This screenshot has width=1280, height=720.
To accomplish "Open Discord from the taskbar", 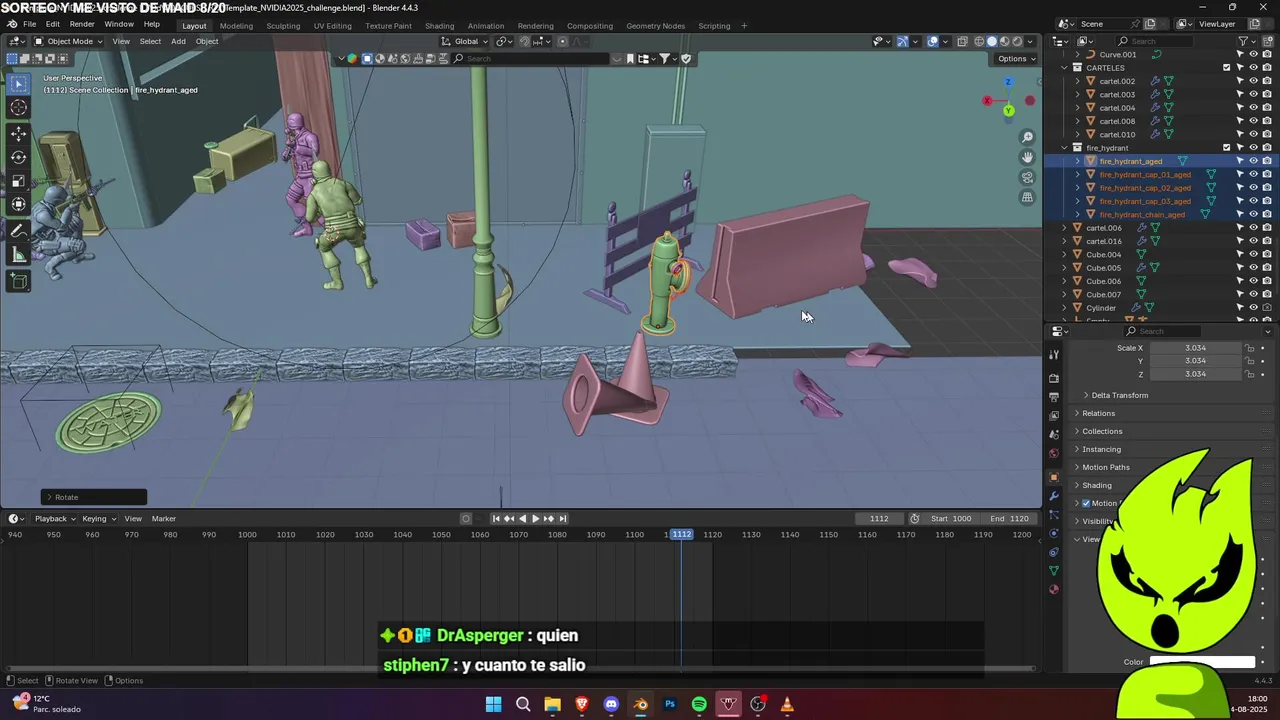I will click(611, 704).
